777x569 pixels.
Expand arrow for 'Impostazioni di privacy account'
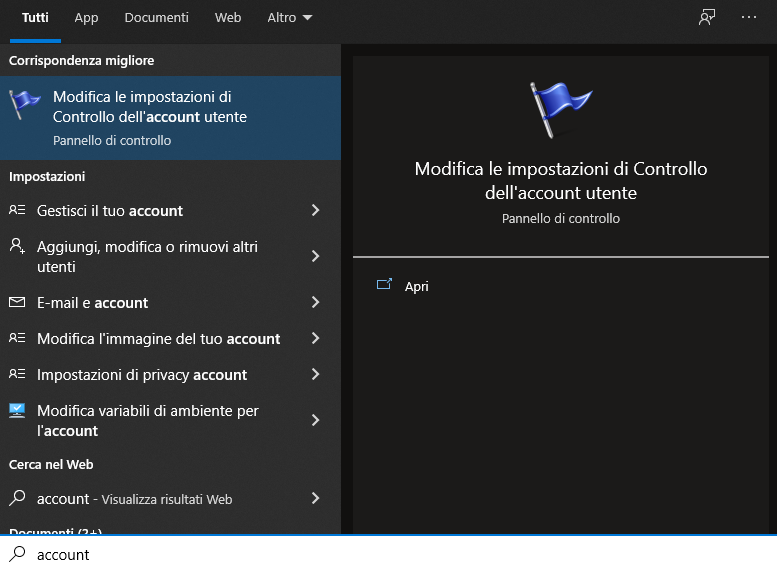316,375
